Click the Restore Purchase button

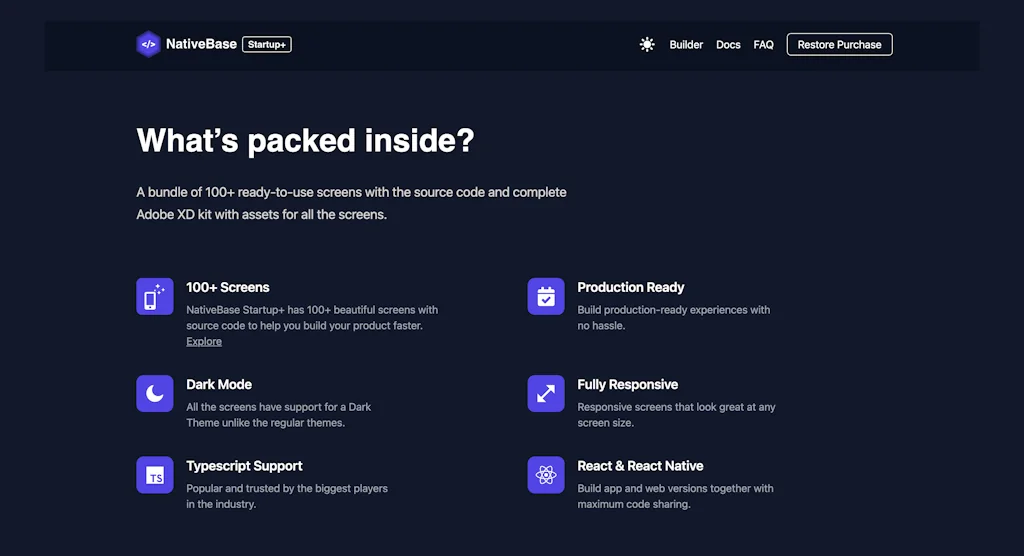[839, 44]
